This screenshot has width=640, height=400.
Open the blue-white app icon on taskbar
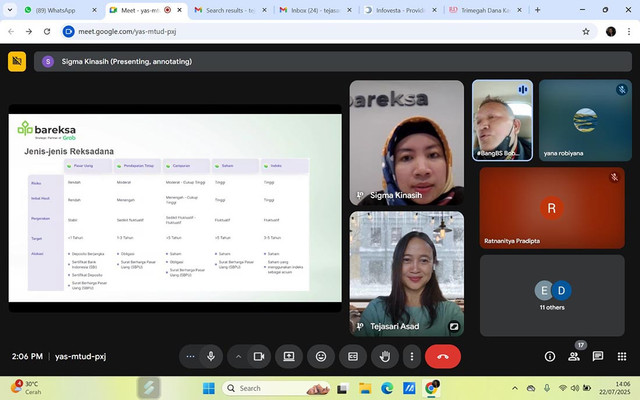coord(409,388)
